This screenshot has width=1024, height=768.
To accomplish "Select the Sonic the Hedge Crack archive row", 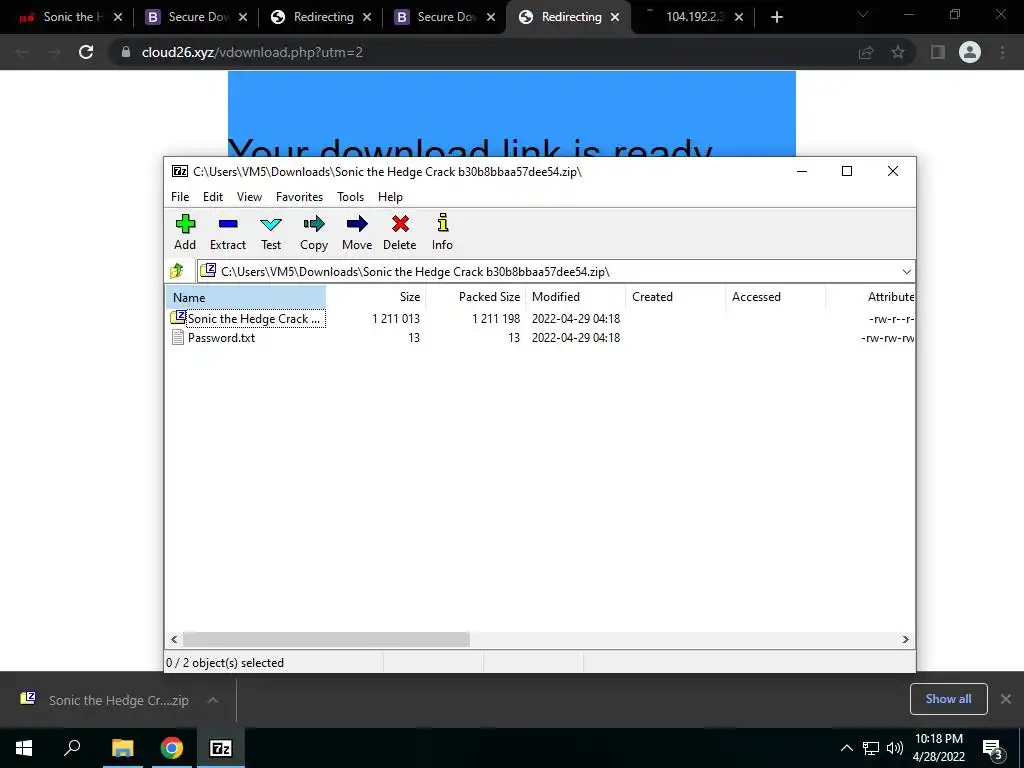I will [x=541, y=319].
